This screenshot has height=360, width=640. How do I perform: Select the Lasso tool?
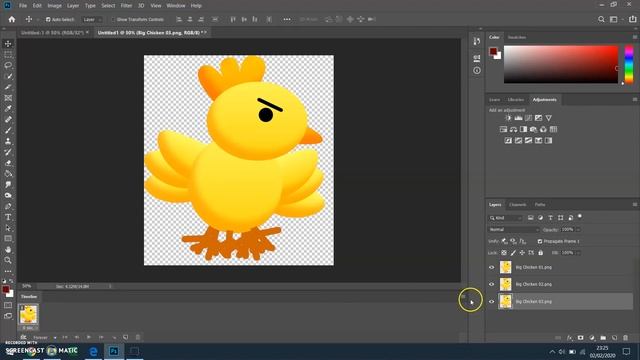click(8, 65)
